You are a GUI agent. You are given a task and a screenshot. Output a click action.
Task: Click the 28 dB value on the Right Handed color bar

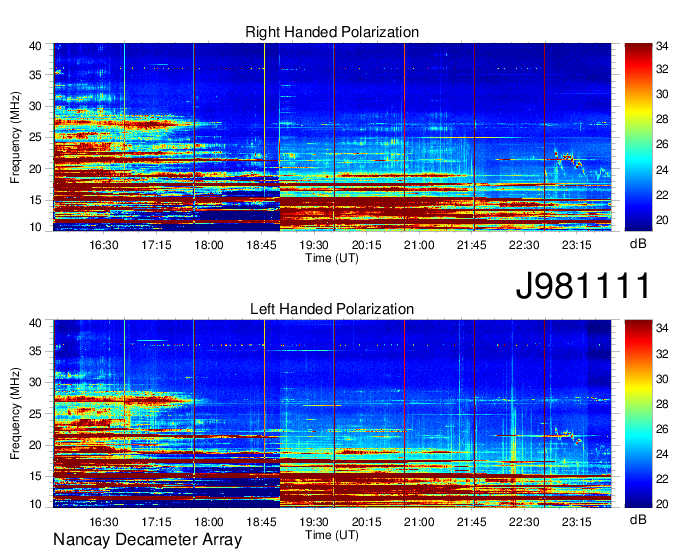662,119
